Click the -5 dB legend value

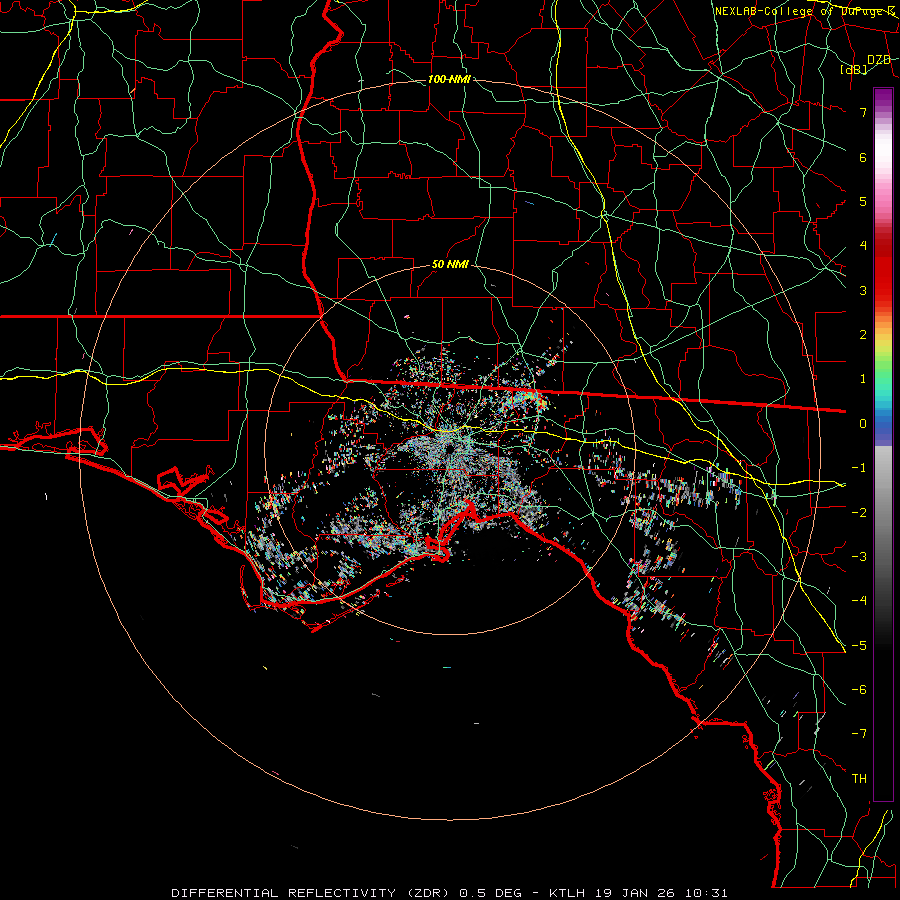859,645
